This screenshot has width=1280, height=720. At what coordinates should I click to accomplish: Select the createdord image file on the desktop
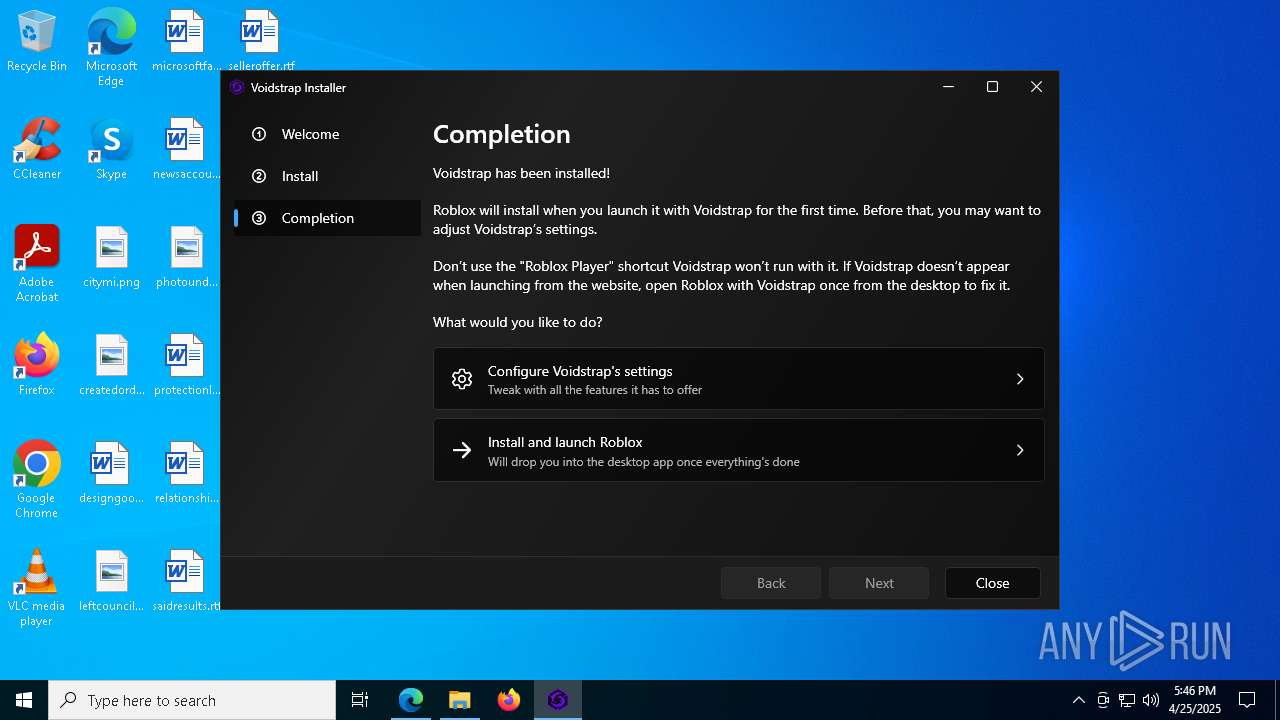click(x=111, y=365)
